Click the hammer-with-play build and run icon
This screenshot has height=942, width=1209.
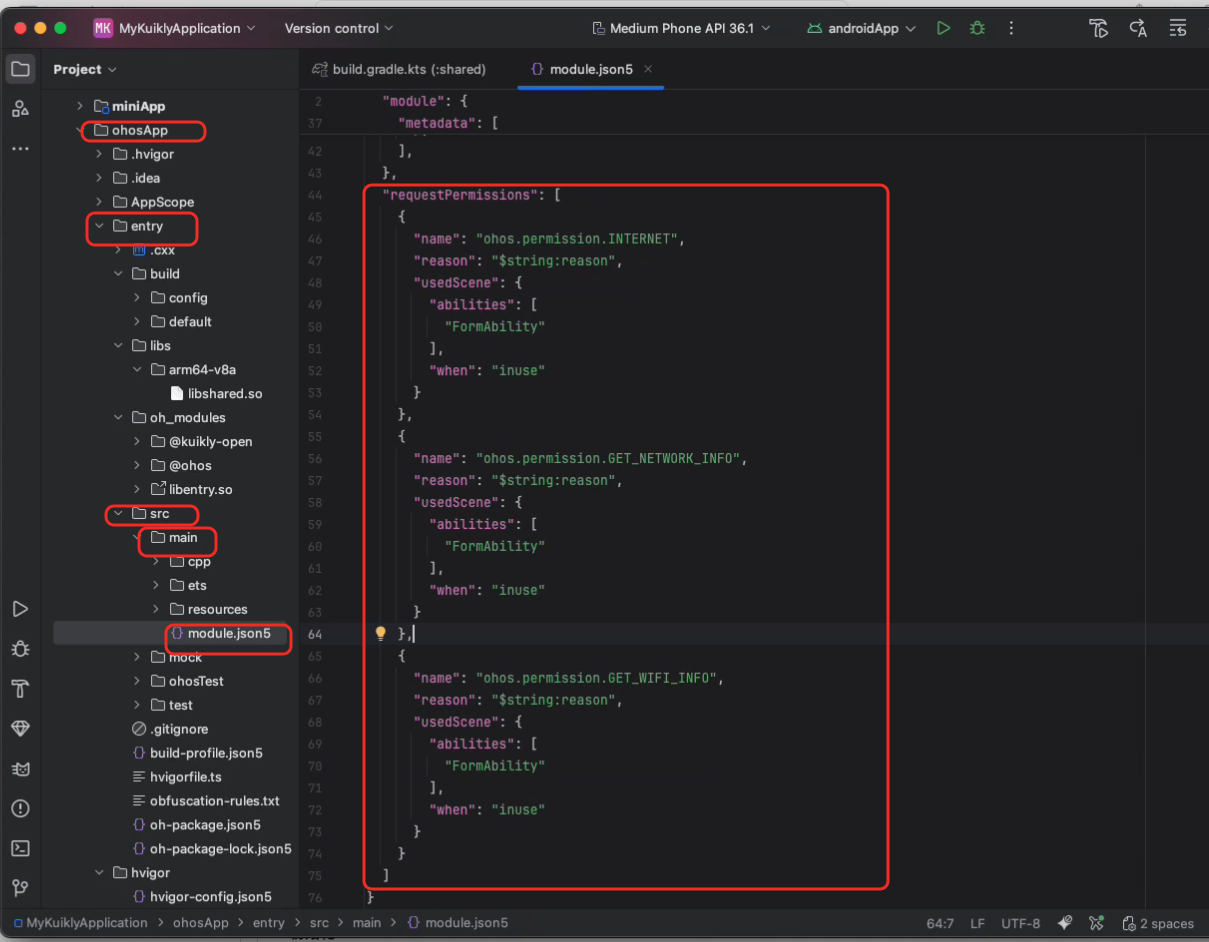pos(1099,28)
